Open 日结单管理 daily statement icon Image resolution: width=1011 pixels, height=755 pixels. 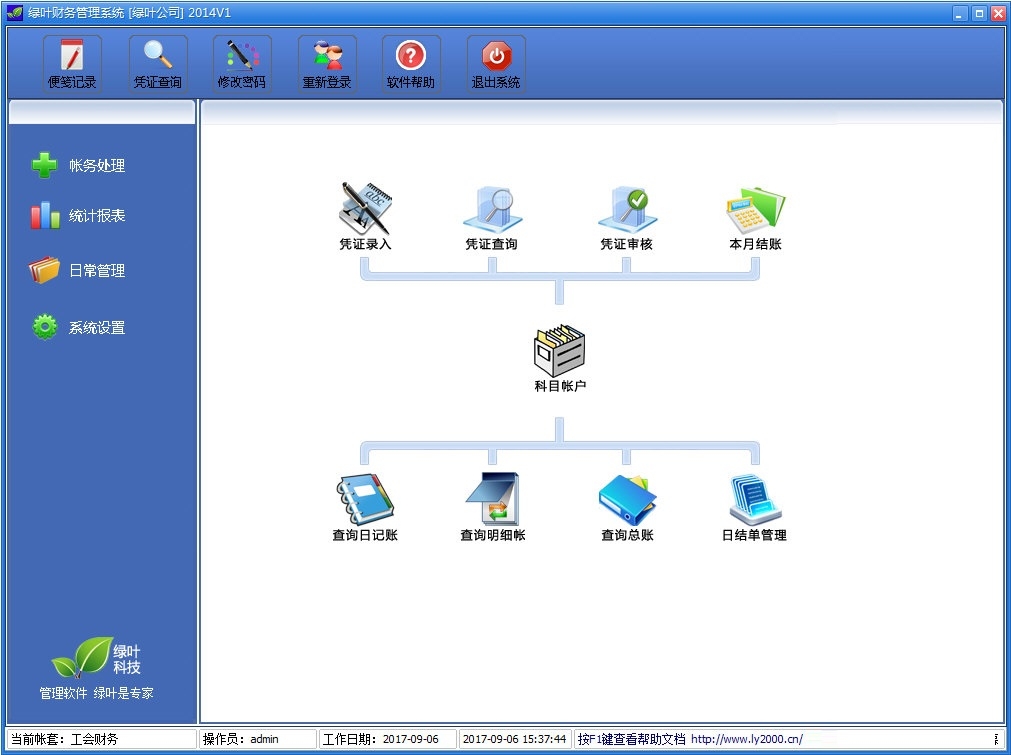[755, 500]
